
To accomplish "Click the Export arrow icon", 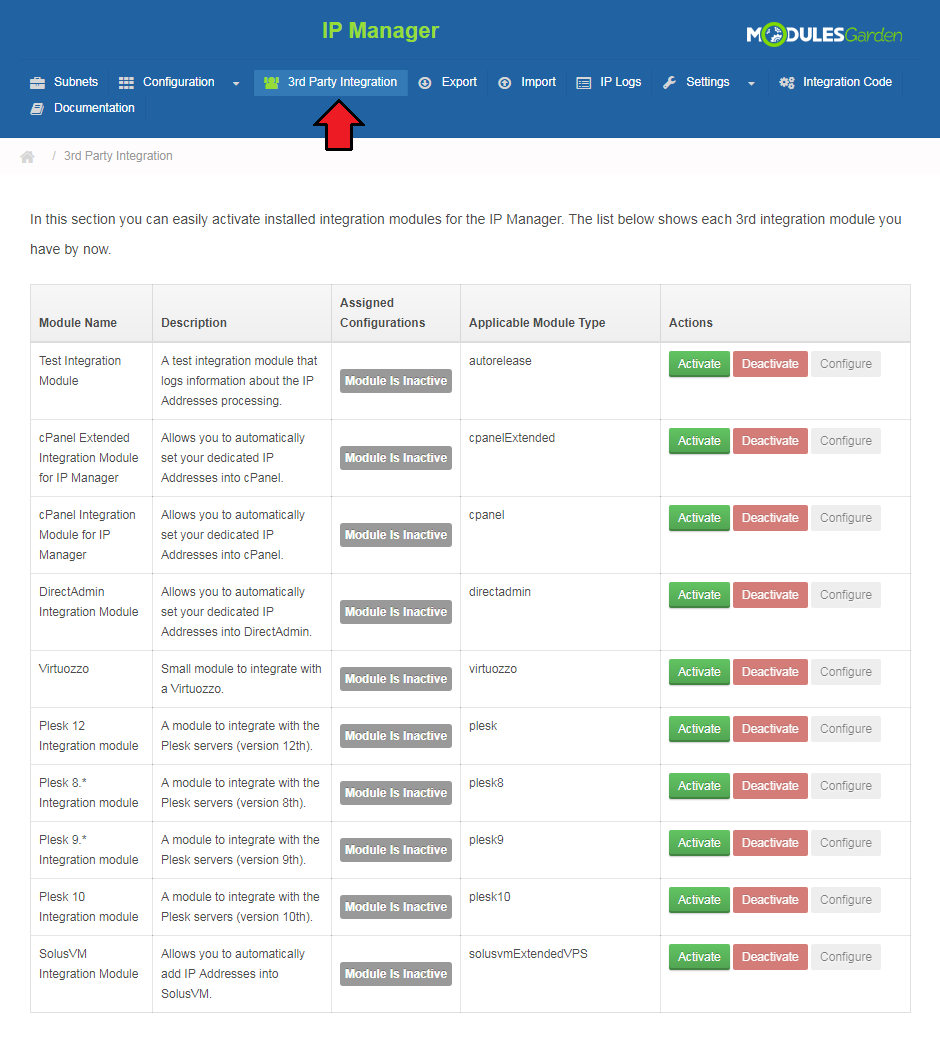I will pyautogui.click(x=425, y=83).
